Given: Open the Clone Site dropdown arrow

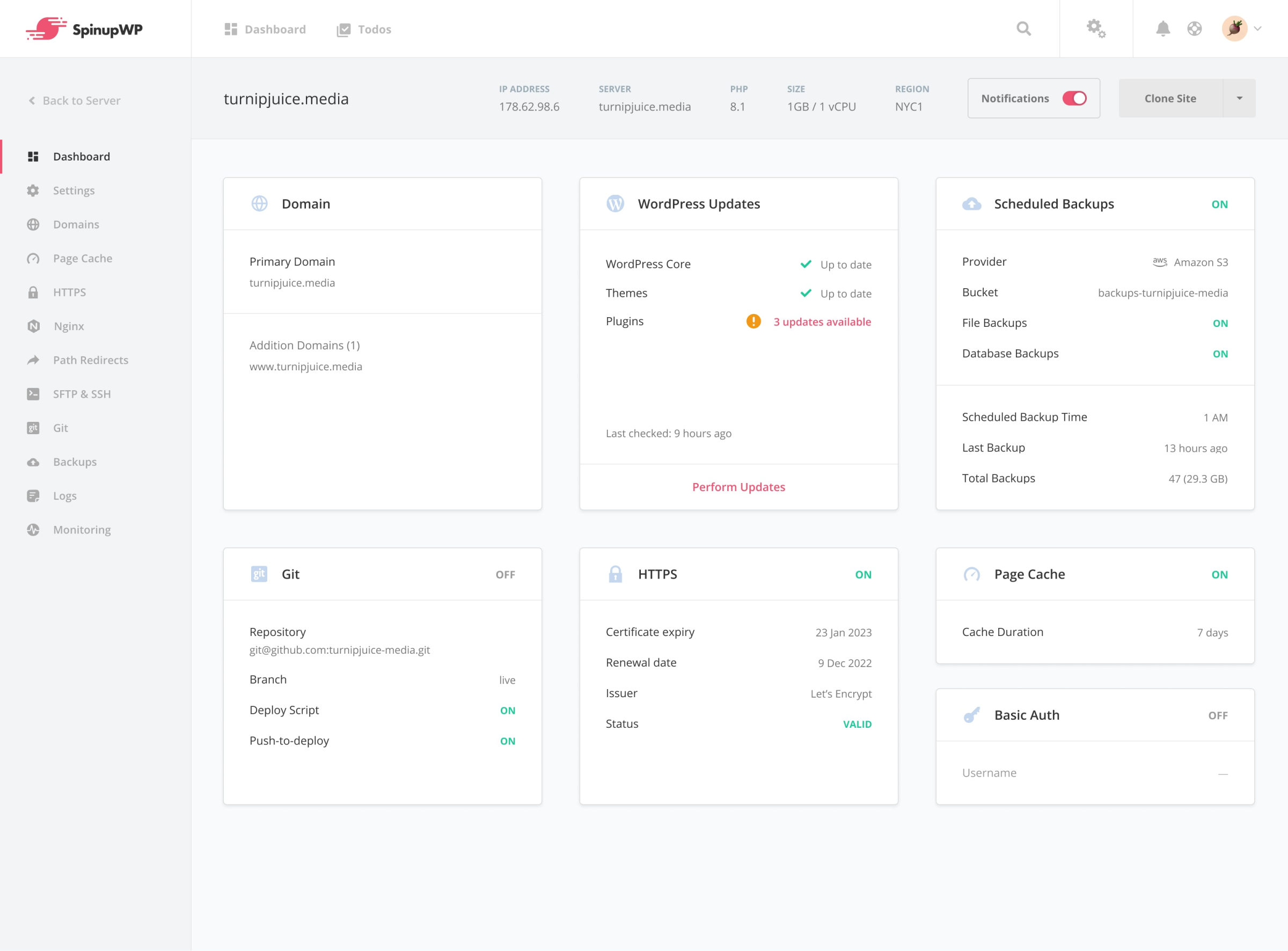Looking at the screenshot, I should 1240,98.
